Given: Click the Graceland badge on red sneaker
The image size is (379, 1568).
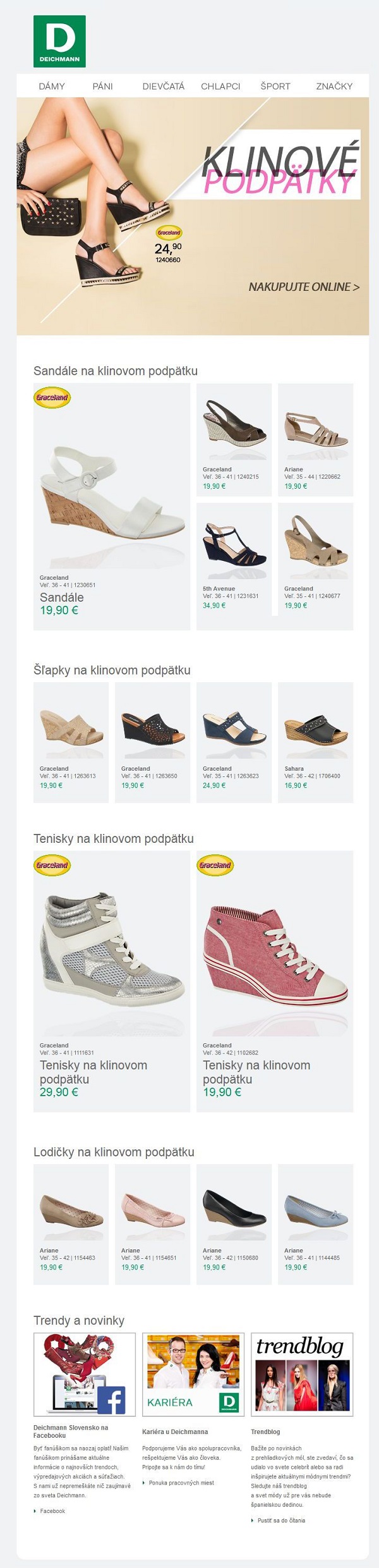Looking at the screenshot, I should pyautogui.click(x=215, y=865).
